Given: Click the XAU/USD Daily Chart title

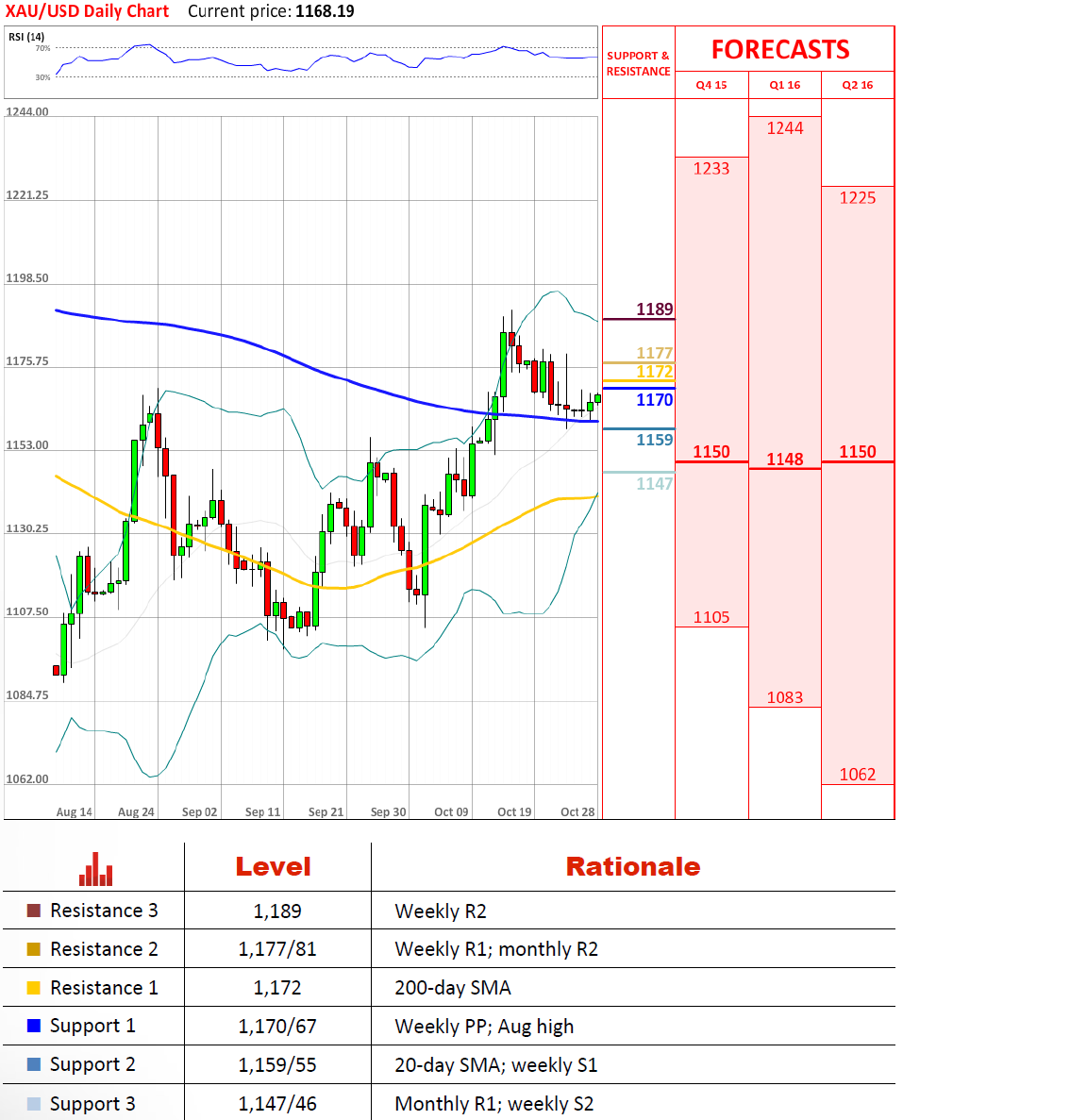Looking at the screenshot, I should 87,11.
